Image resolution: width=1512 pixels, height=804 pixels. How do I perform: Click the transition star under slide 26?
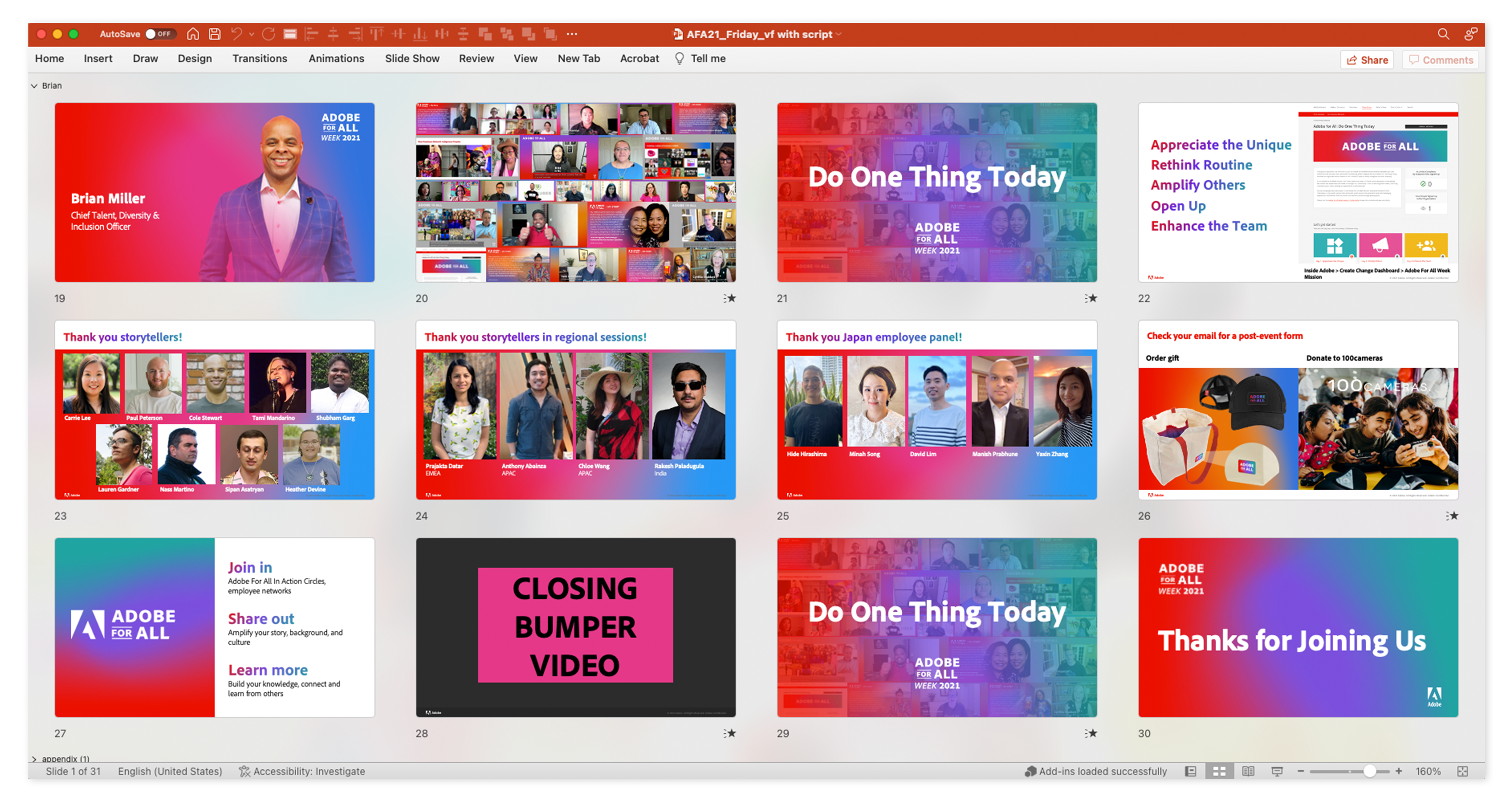[x=1452, y=516]
